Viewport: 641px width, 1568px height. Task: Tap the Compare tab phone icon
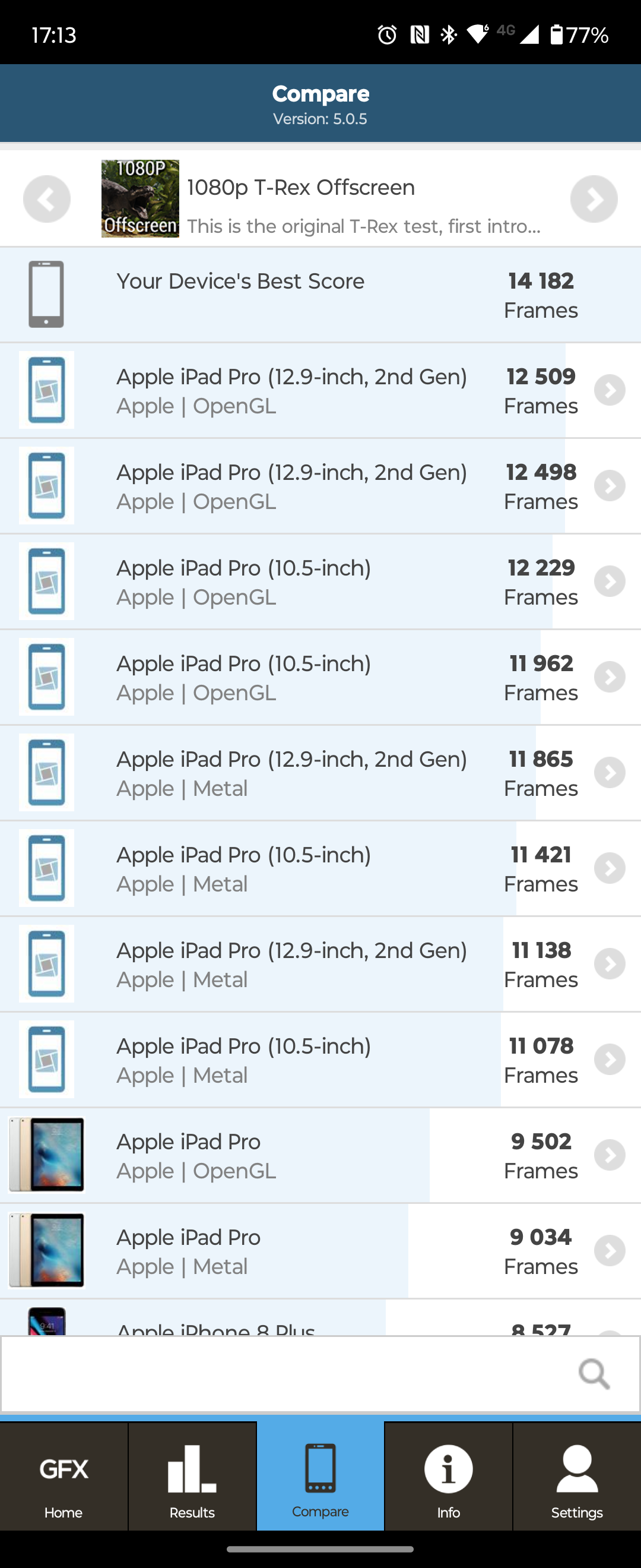[320, 1468]
